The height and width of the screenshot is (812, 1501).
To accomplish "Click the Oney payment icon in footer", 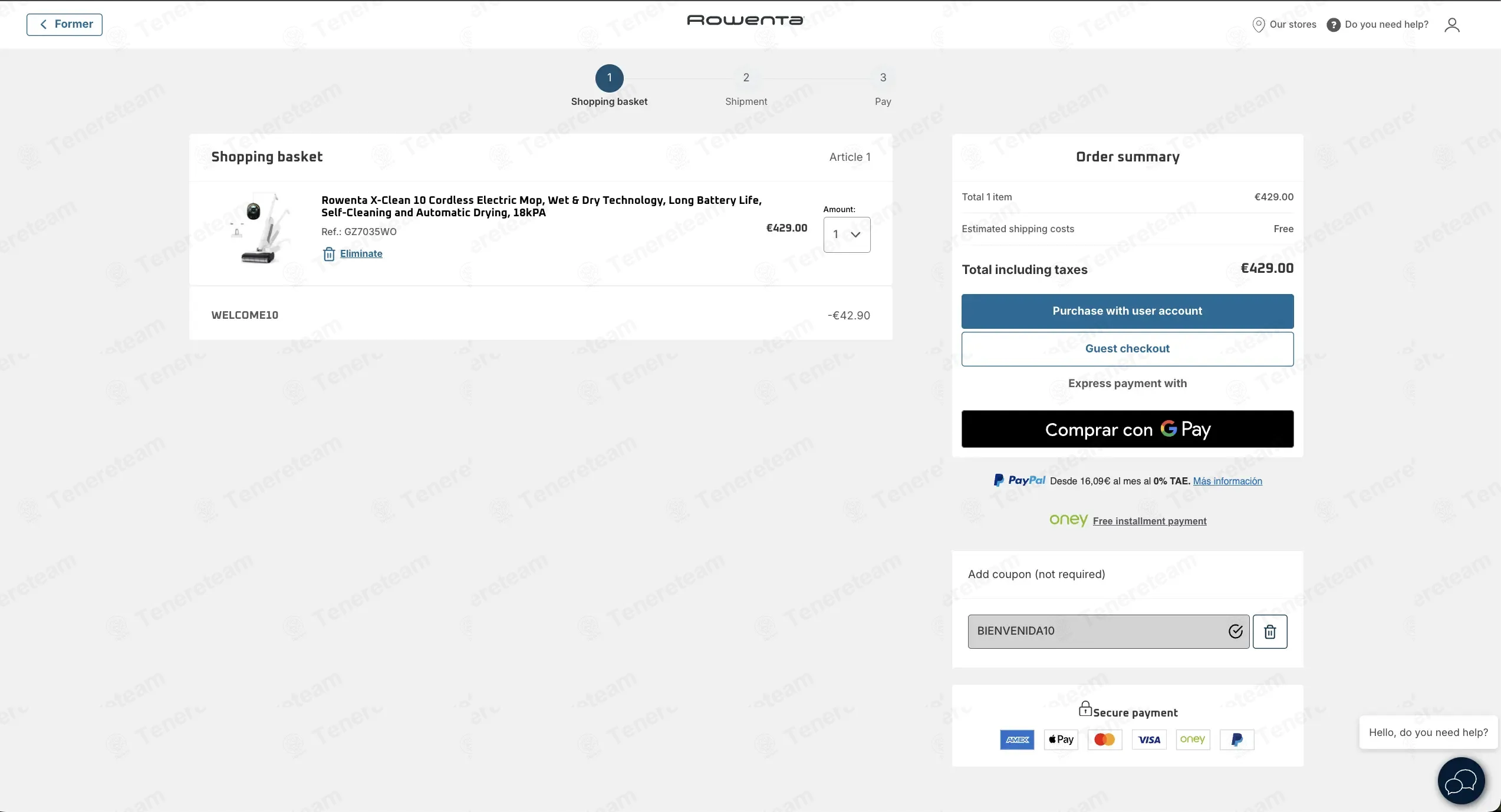I will [1193, 740].
